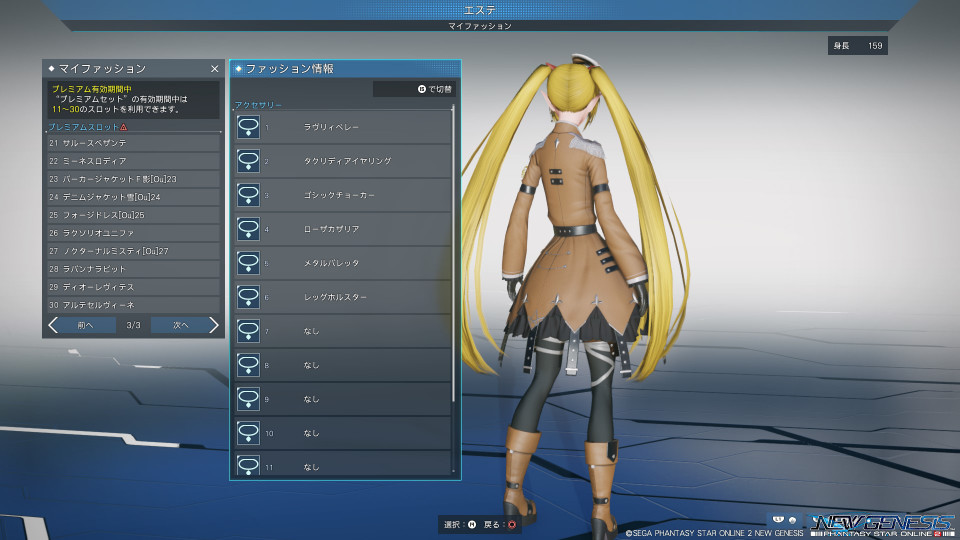The image size is (960, 540).
Task: Click the アクセサリー section label
Action: 258,105
